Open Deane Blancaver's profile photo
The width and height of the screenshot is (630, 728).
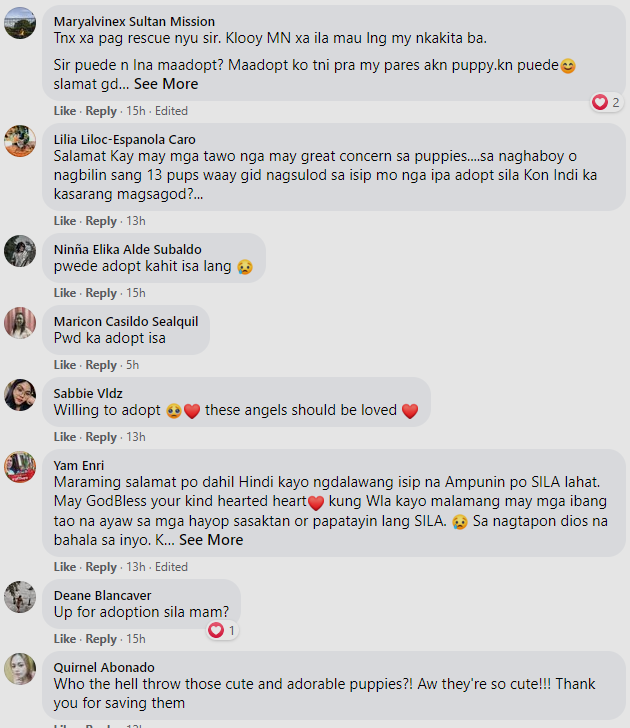(x=20, y=597)
